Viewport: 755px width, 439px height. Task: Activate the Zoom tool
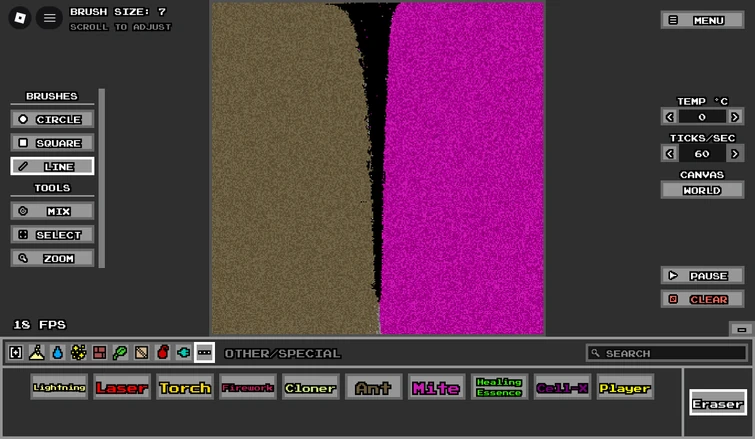point(52,258)
